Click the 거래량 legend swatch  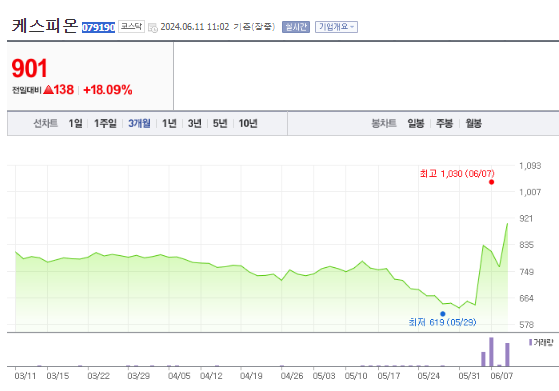point(530,343)
